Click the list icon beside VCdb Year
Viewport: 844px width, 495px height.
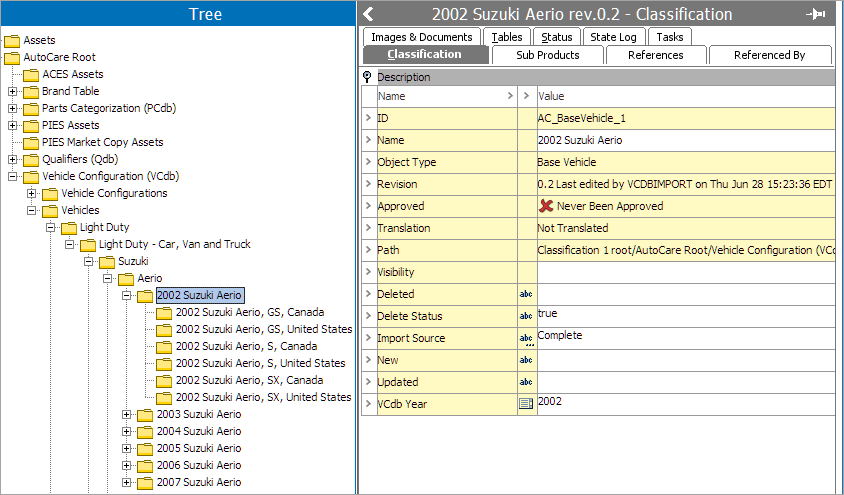[x=526, y=403]
